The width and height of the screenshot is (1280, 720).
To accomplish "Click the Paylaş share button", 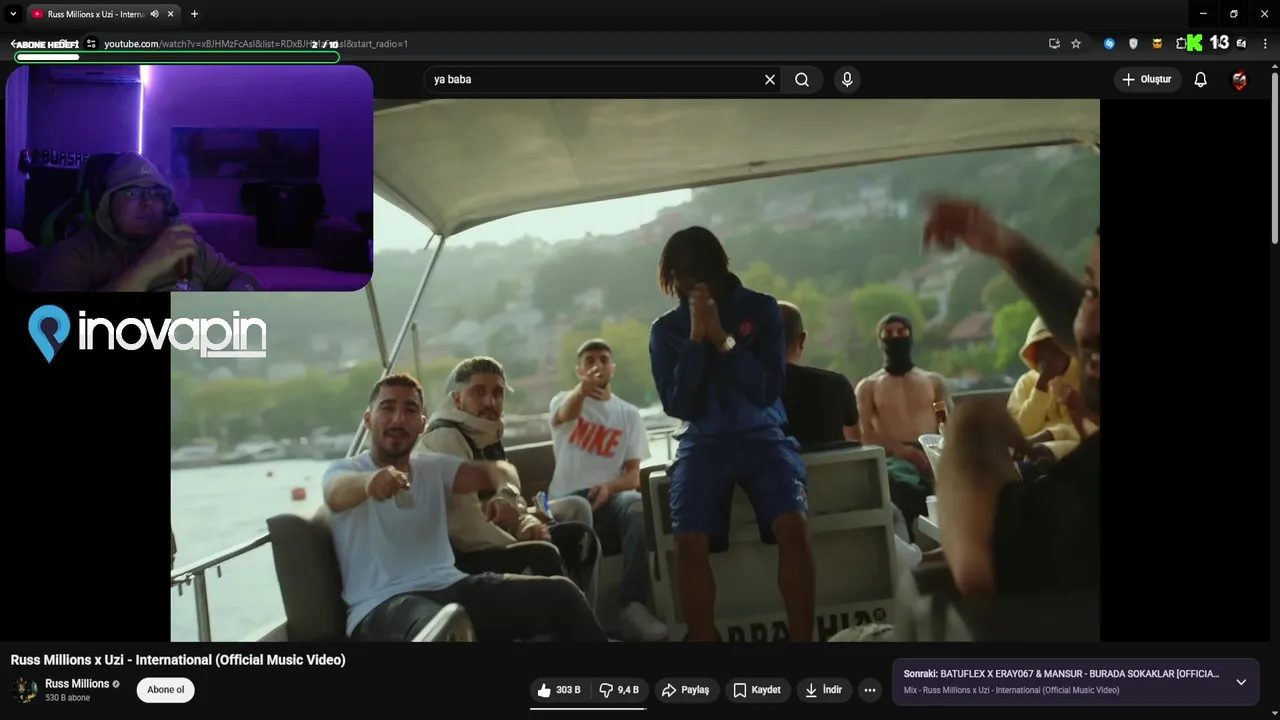I will coord(686,690).
